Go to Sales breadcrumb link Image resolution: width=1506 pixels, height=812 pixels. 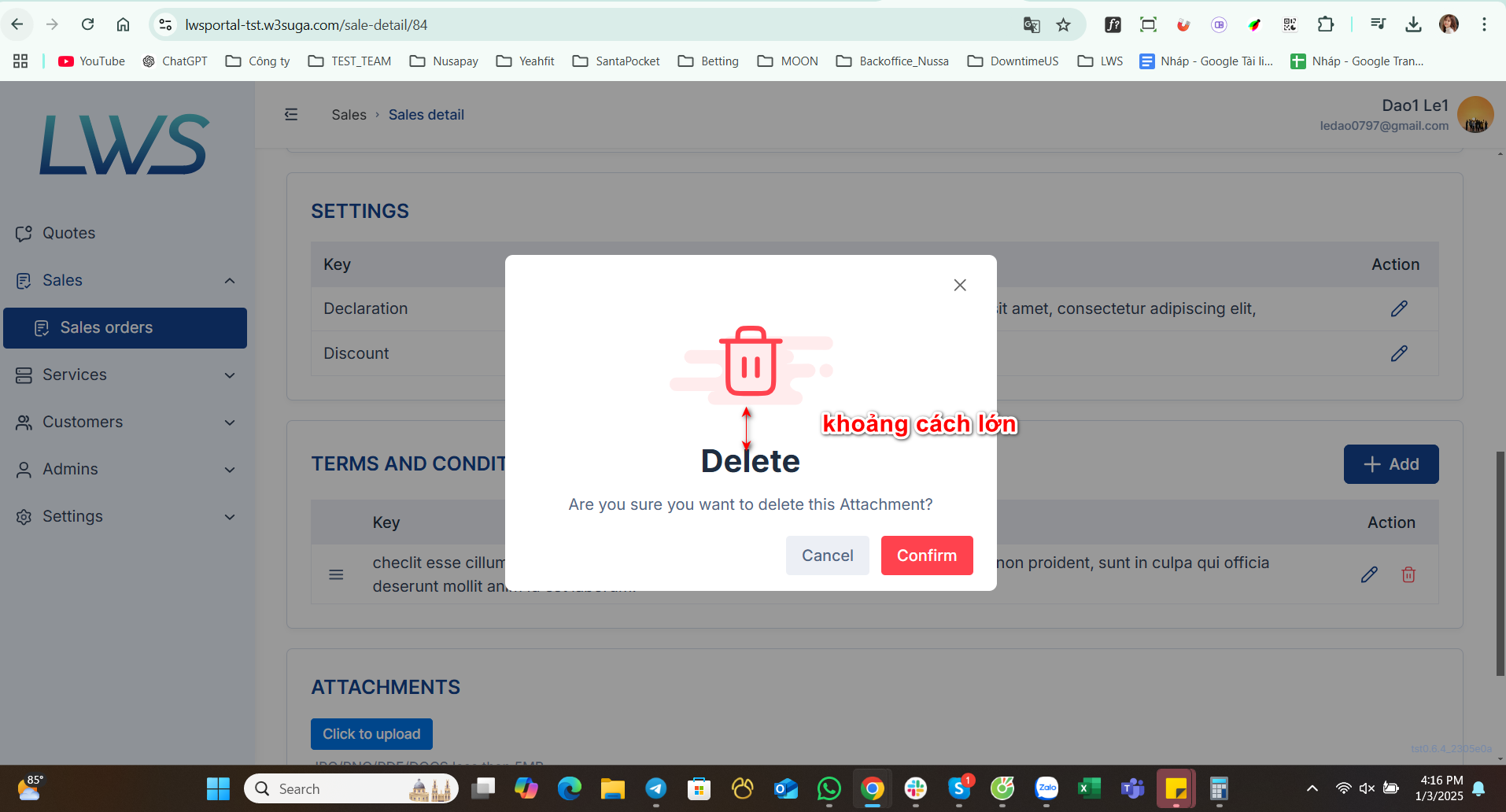349,115
